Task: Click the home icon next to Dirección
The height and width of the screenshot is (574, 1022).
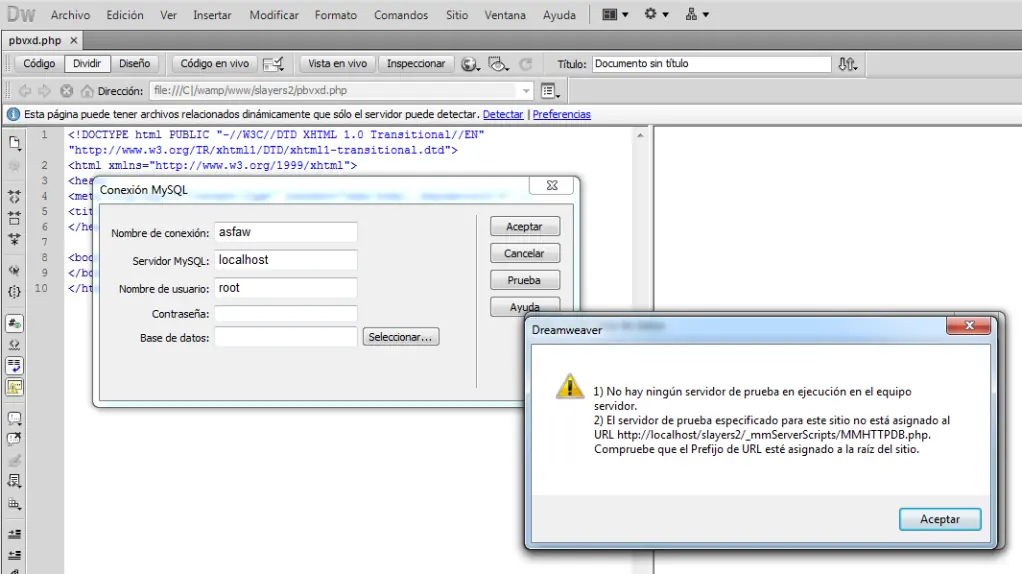Action: 87,91
